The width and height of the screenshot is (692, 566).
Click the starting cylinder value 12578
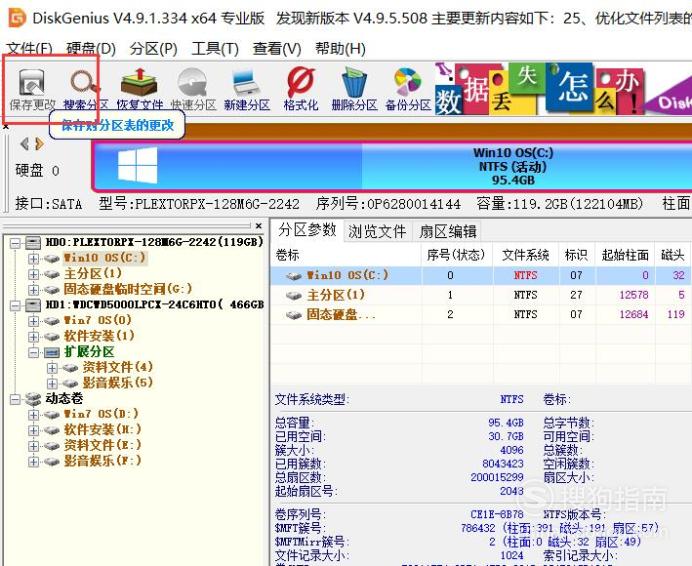pos(634,294)
